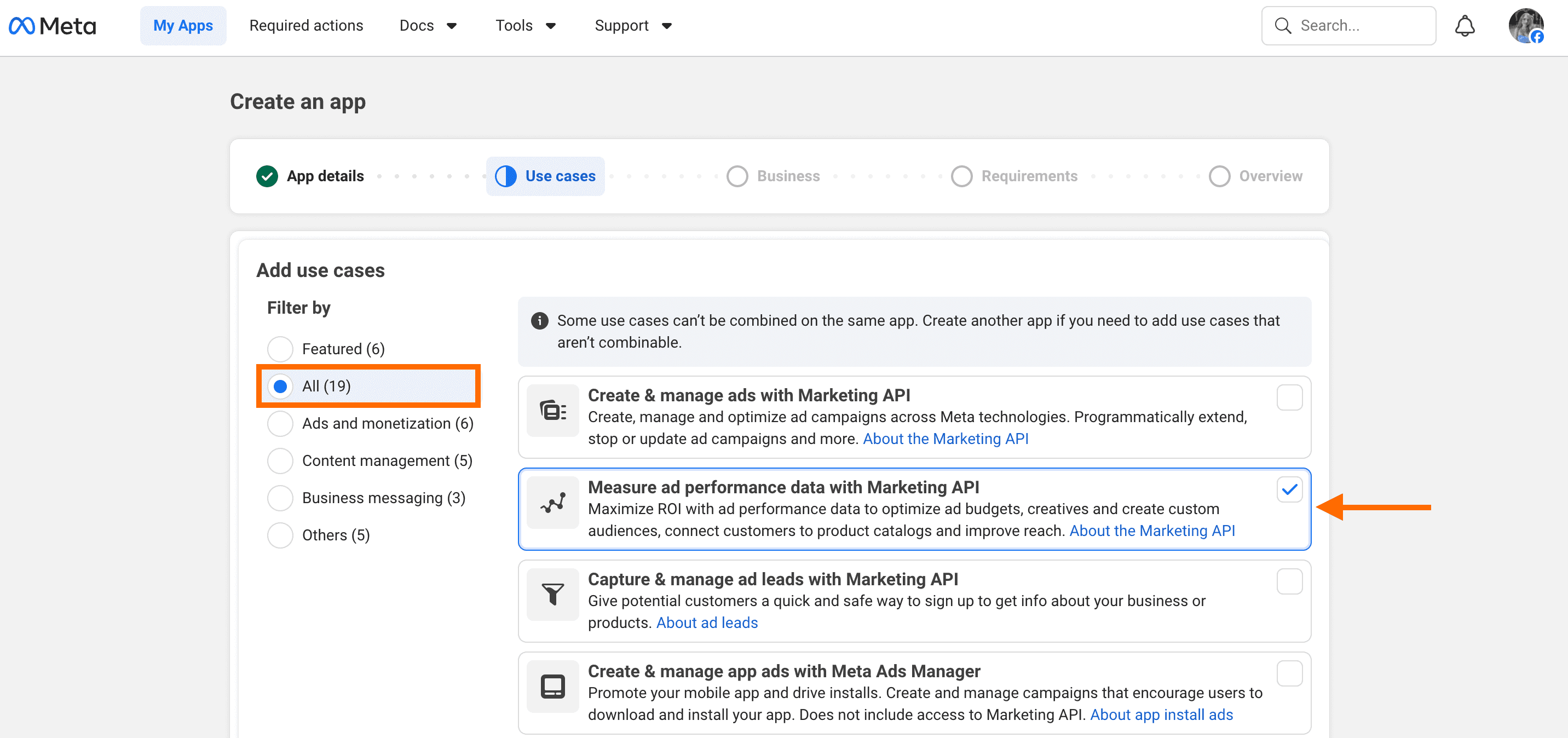Uncheck Measure ad performance data checkbox
Viewport: 1568px width, 738px height.
pyautogui.click(x=1289, y=489)
